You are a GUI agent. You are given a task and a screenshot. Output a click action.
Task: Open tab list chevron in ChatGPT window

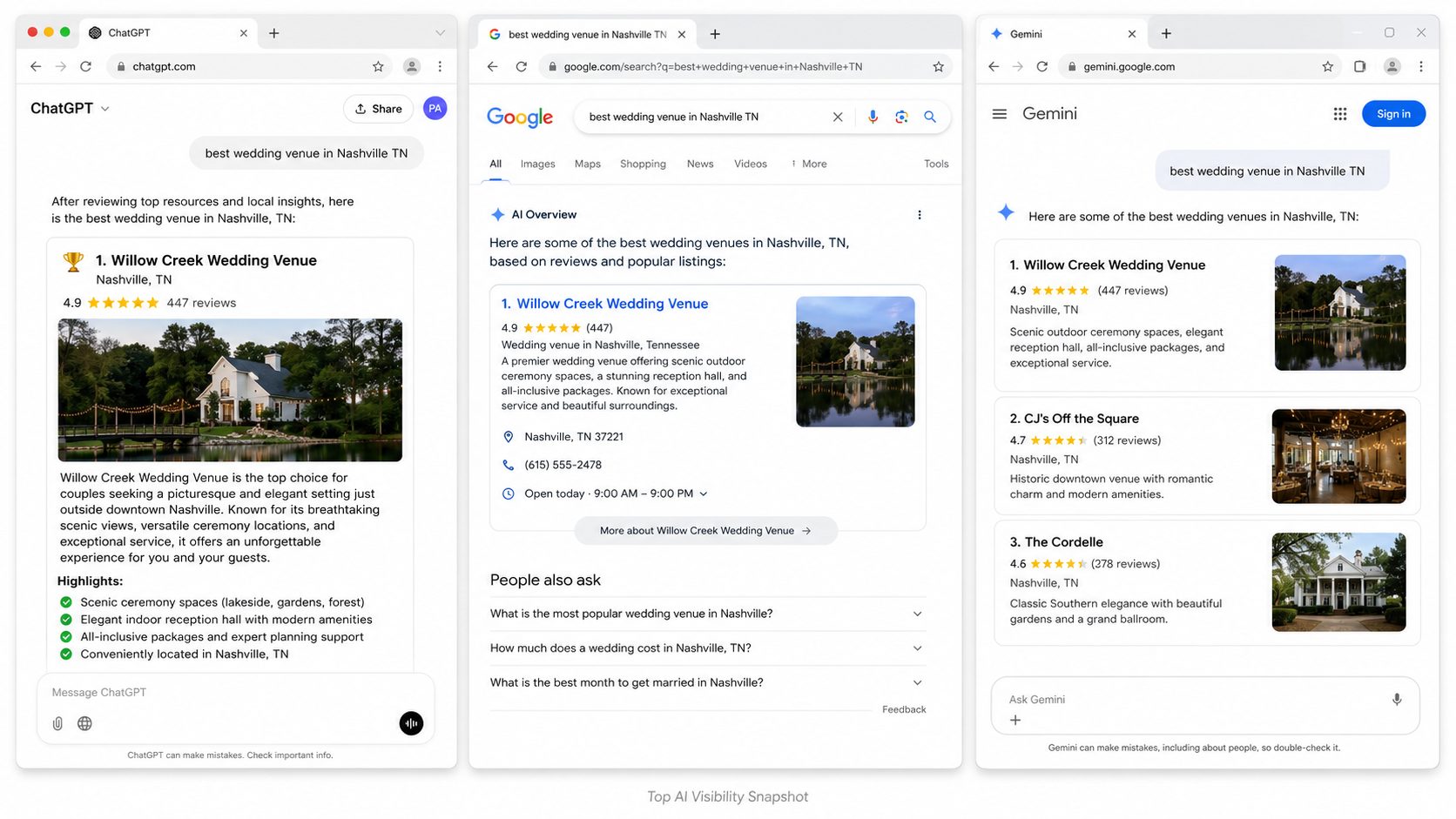(x=440, y=33)
